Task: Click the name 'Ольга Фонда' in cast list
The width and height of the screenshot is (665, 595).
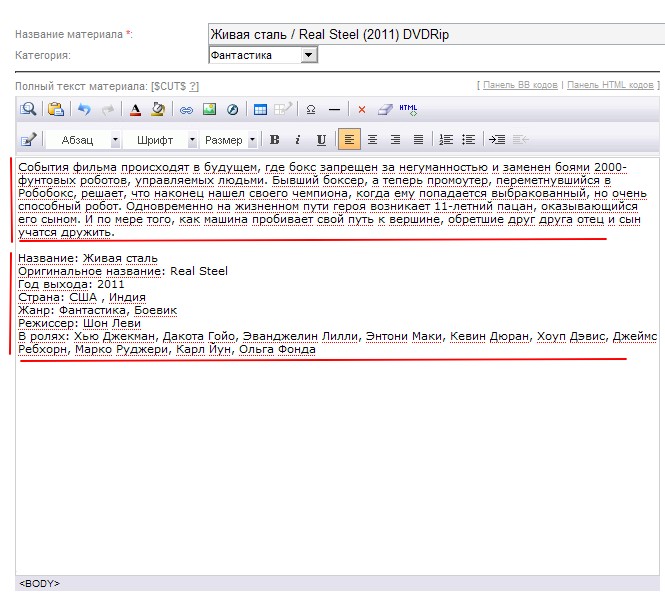Action: 277,349
